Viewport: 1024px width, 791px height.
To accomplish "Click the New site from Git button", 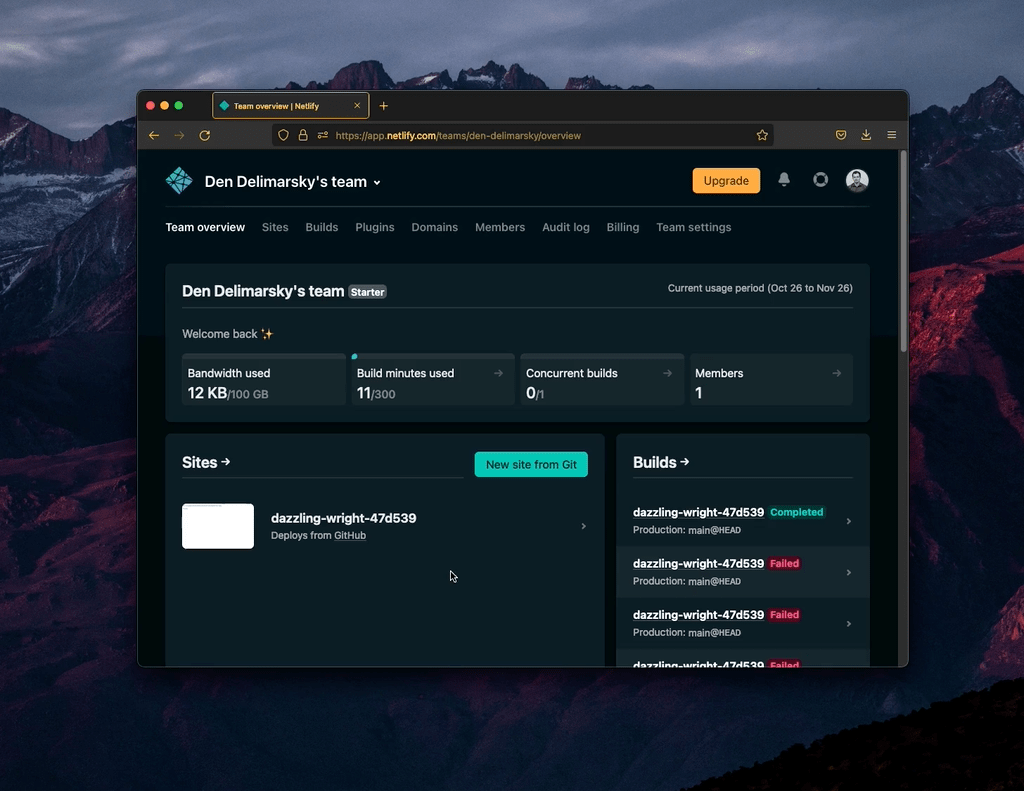I will (x=530, y=464).
